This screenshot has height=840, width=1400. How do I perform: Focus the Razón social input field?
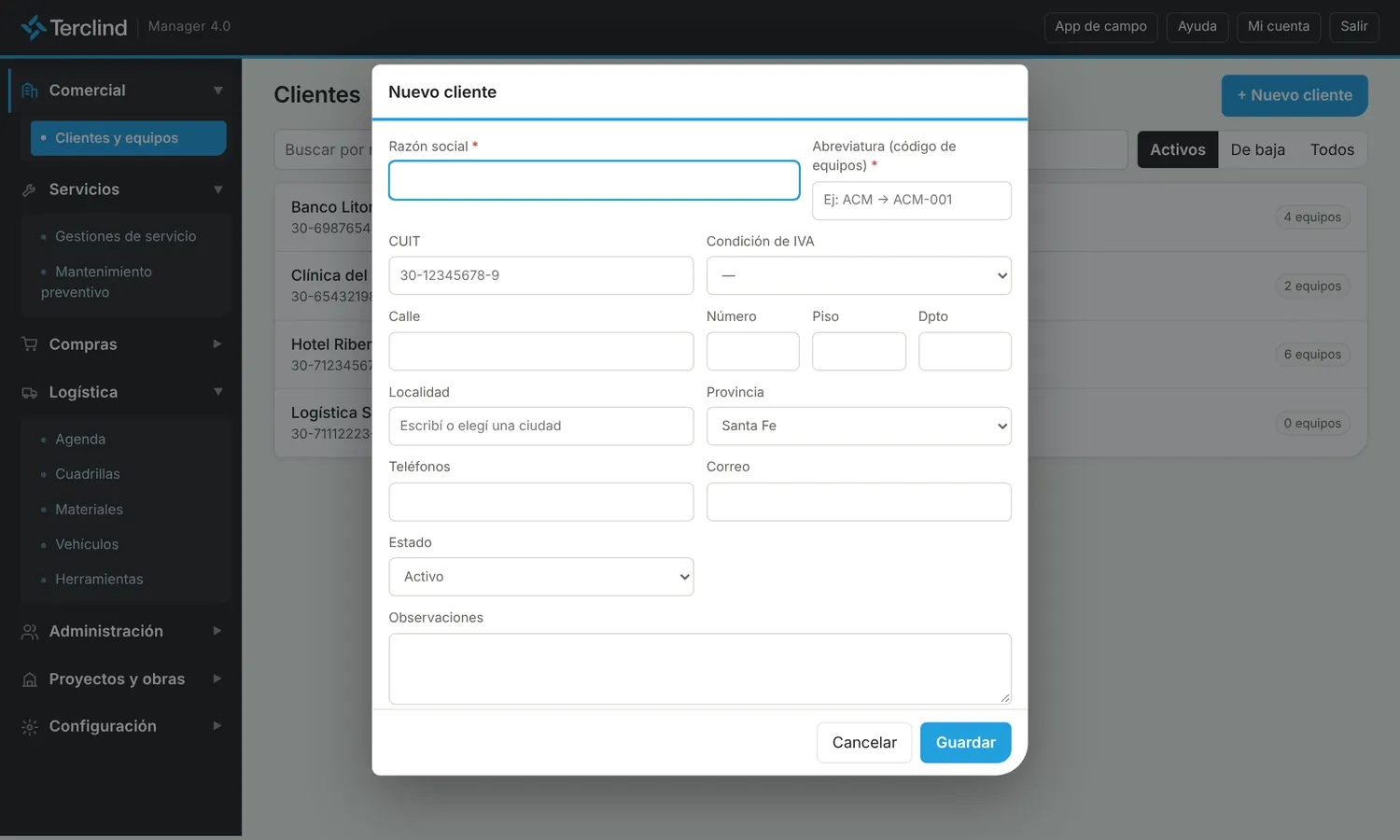595,180
